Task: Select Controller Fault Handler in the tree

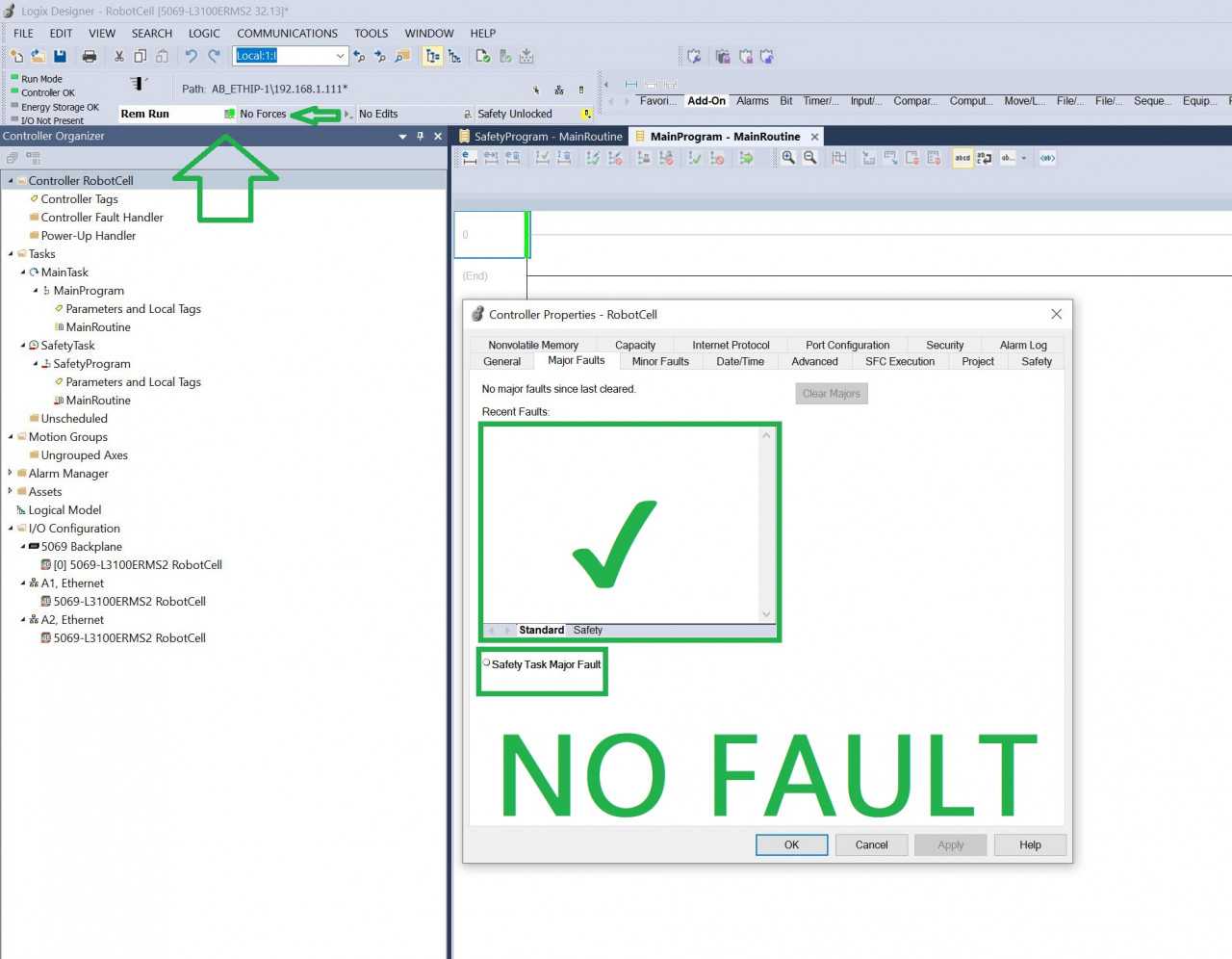Action: 102,218
